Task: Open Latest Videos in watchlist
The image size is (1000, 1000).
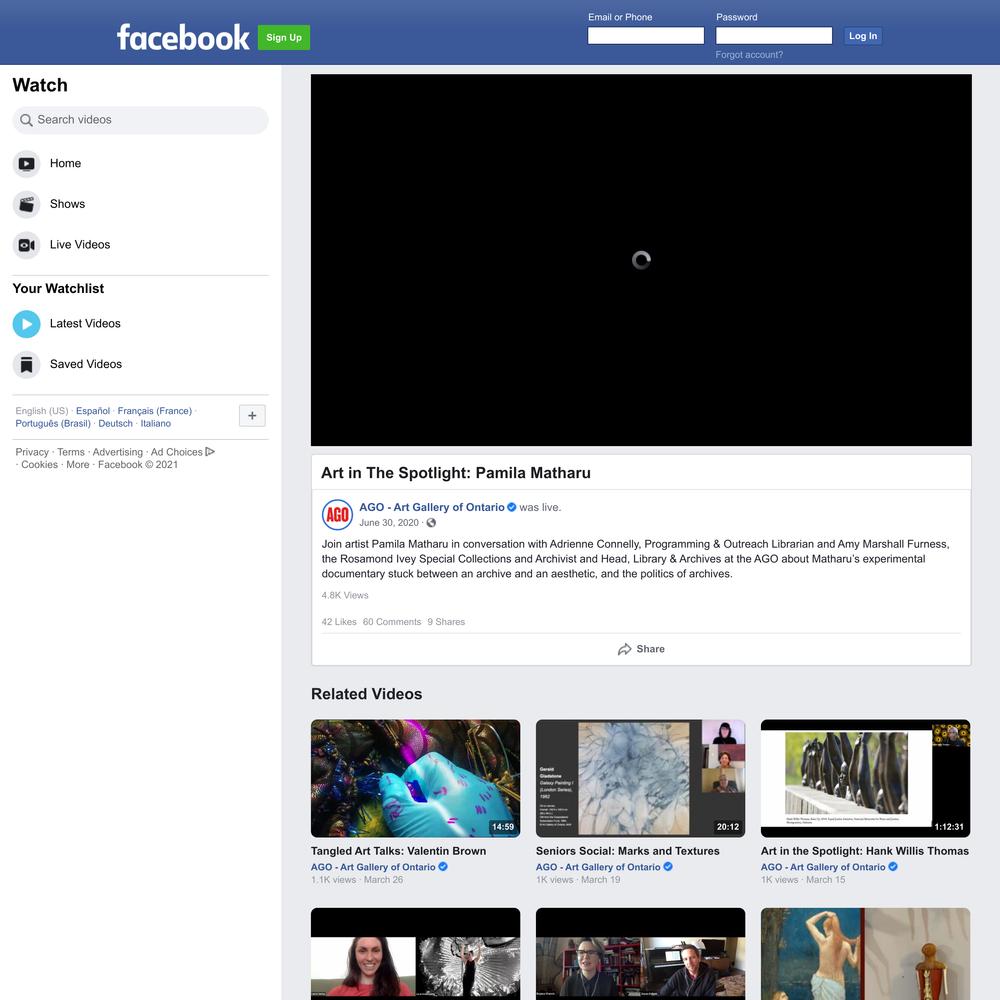Action: click(x=140, y=324)
